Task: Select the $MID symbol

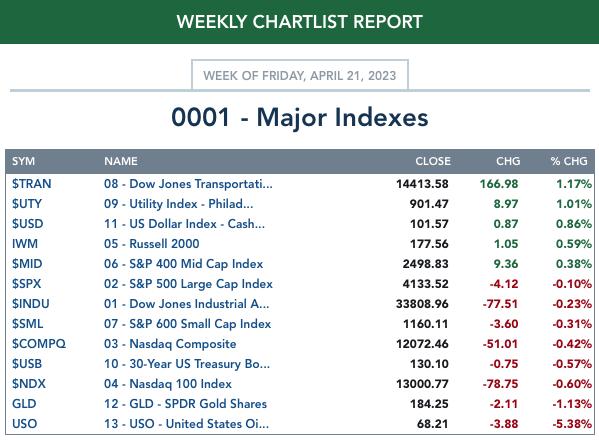Action: pos(27,264)
